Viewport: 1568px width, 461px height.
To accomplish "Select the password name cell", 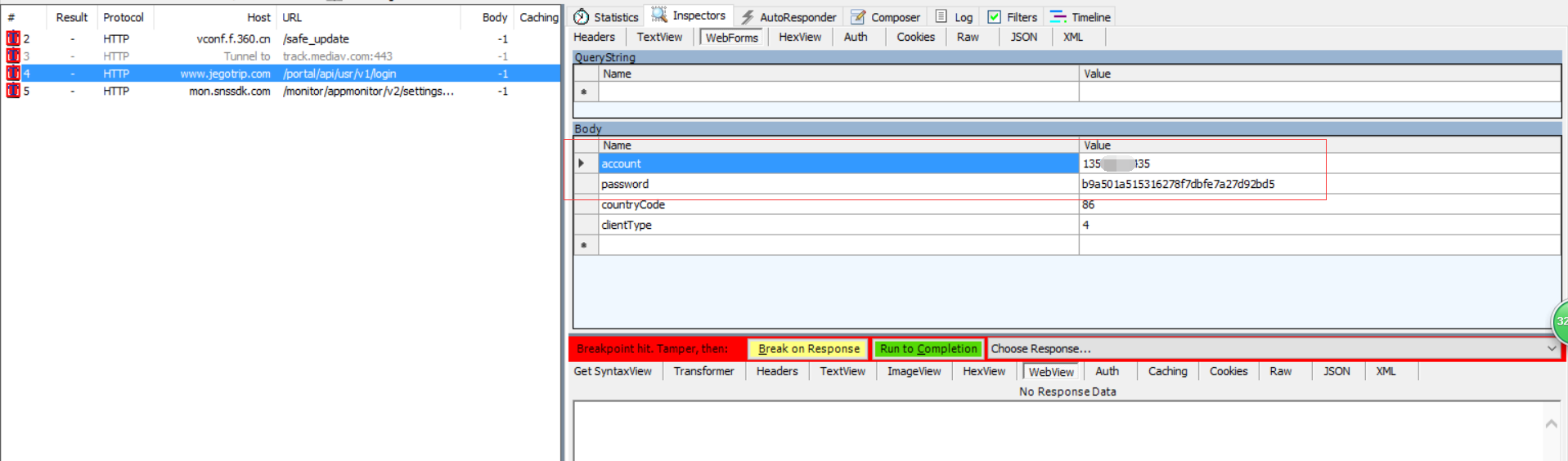I will click(838, 184).
